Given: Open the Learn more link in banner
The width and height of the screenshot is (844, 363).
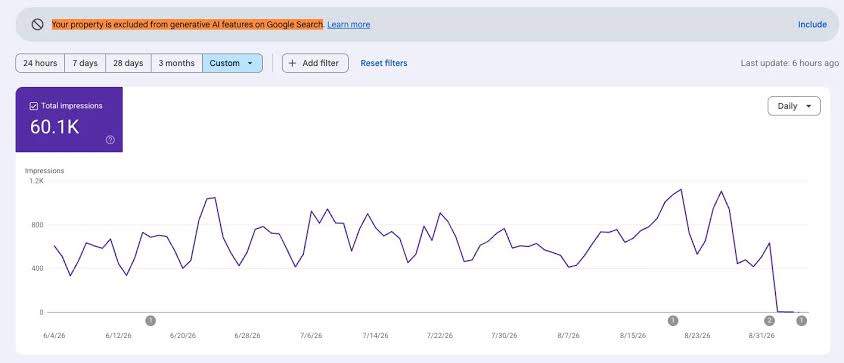Looking at the screenshot, I should (x=348, y=24).
